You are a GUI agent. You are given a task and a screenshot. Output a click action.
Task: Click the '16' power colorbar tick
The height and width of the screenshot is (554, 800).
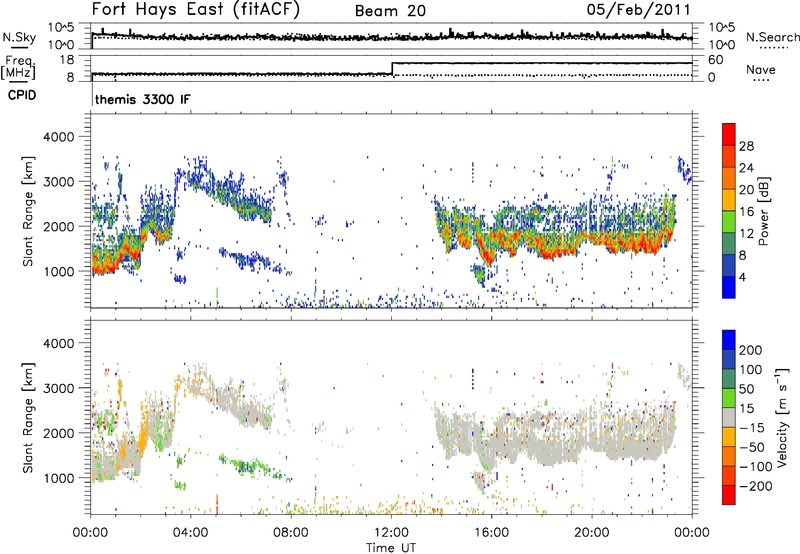point(746,212)
